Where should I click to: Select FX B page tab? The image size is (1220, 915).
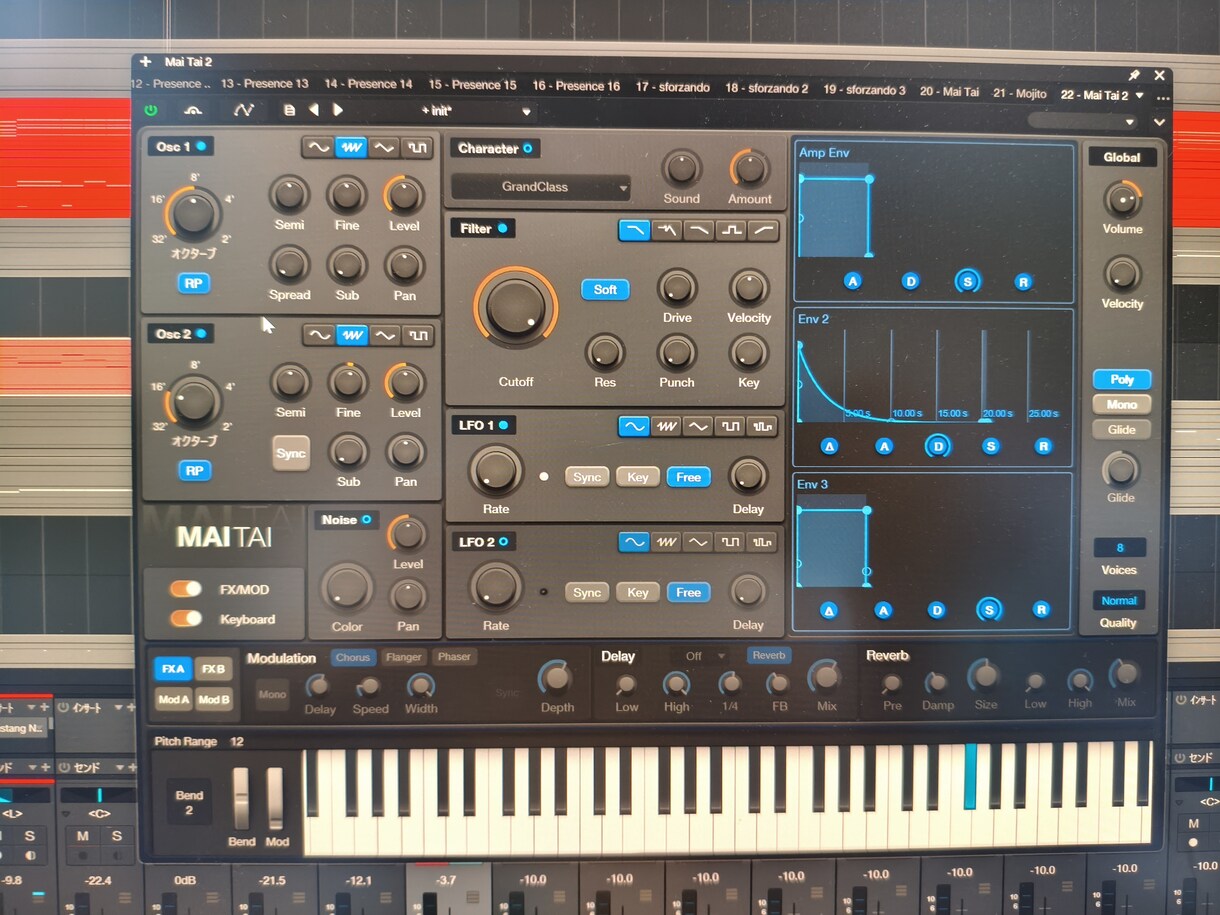(213, 669)
